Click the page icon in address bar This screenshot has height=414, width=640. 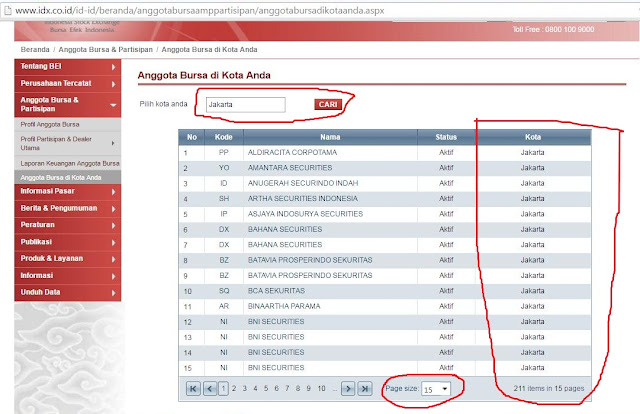[7, 10]
